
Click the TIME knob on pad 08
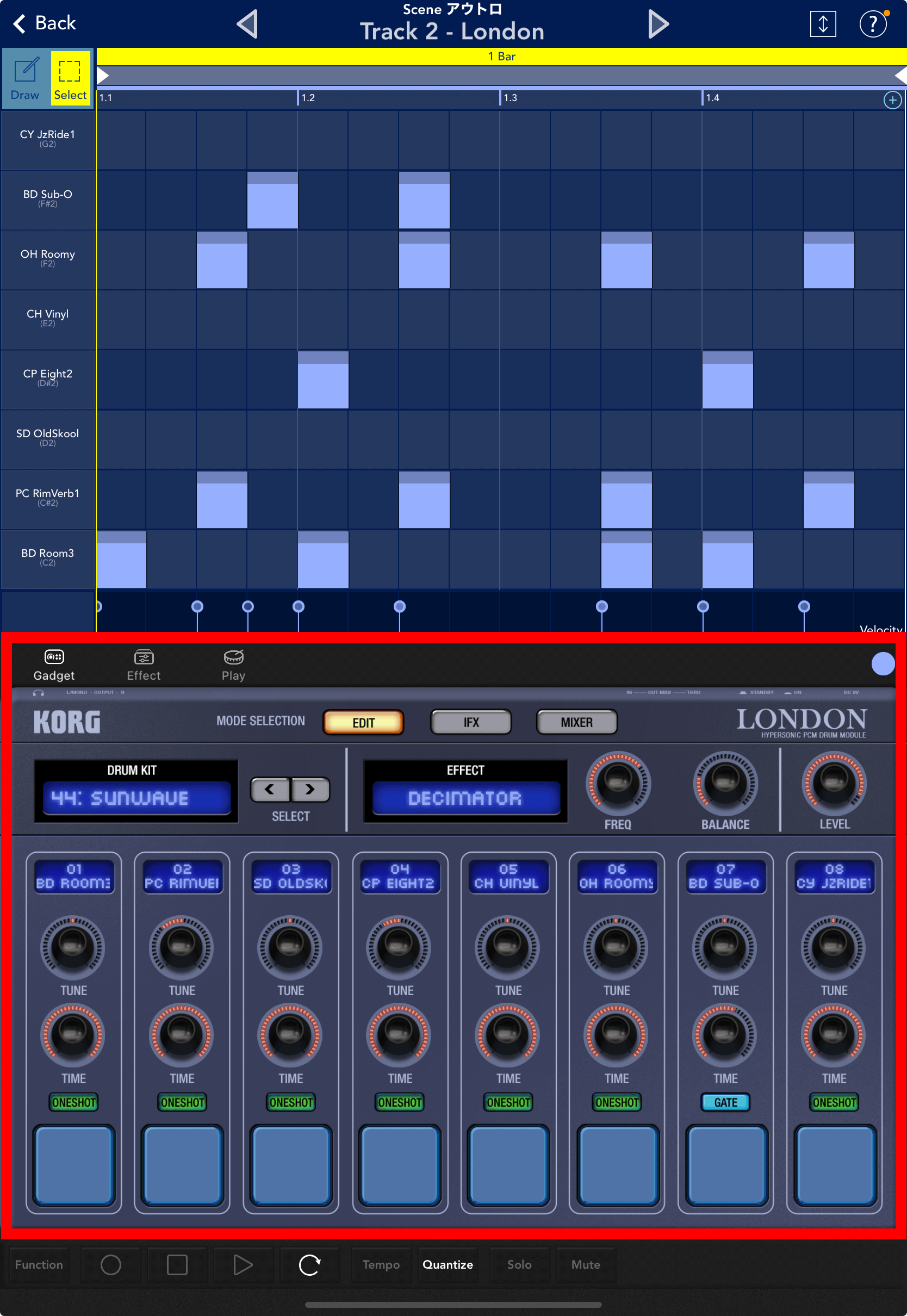834,1035
